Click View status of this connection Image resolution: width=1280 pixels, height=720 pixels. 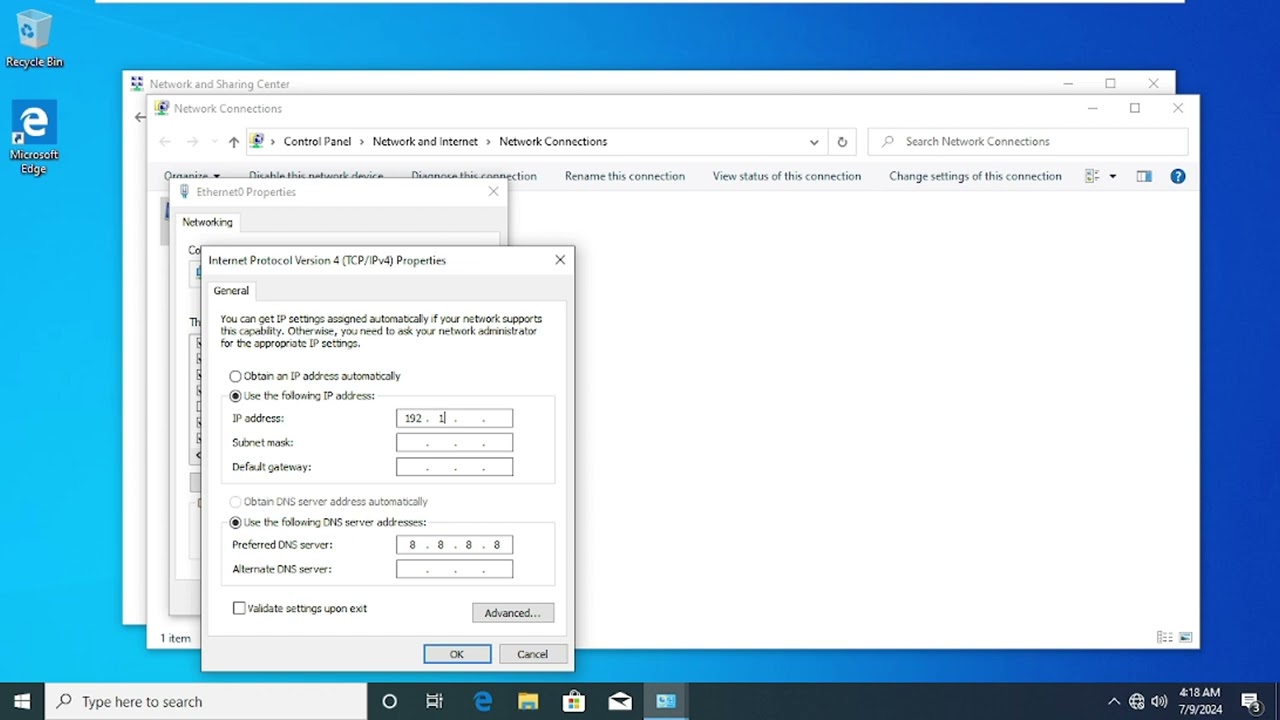787,176
